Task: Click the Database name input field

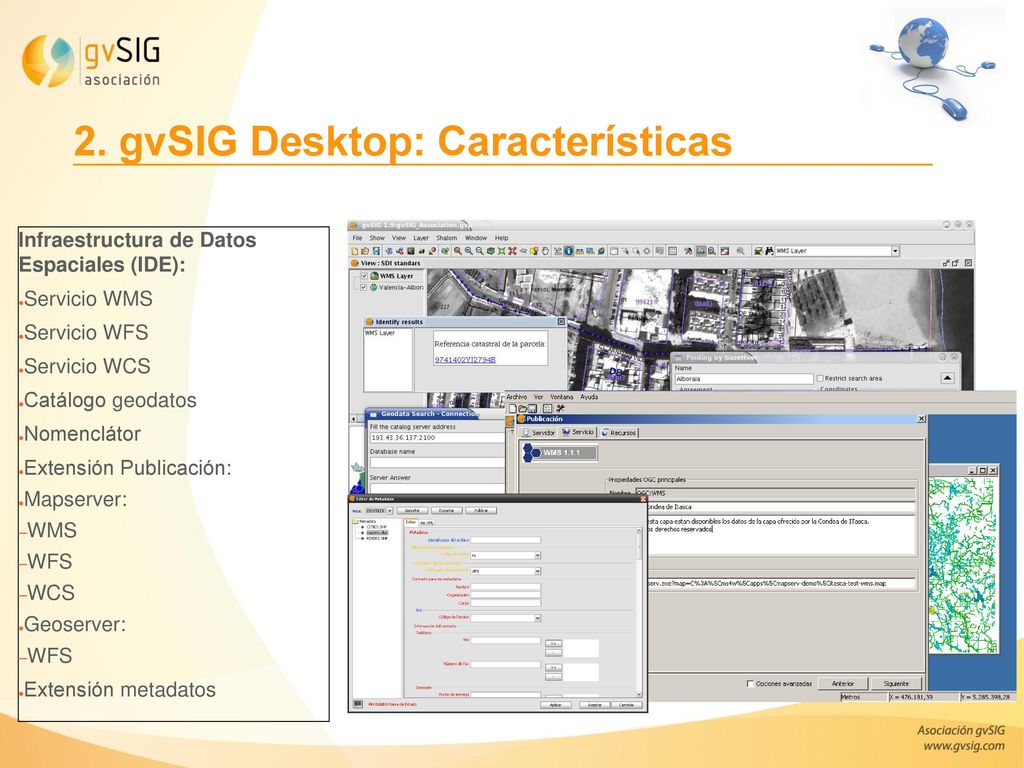Action: (438, 463)
